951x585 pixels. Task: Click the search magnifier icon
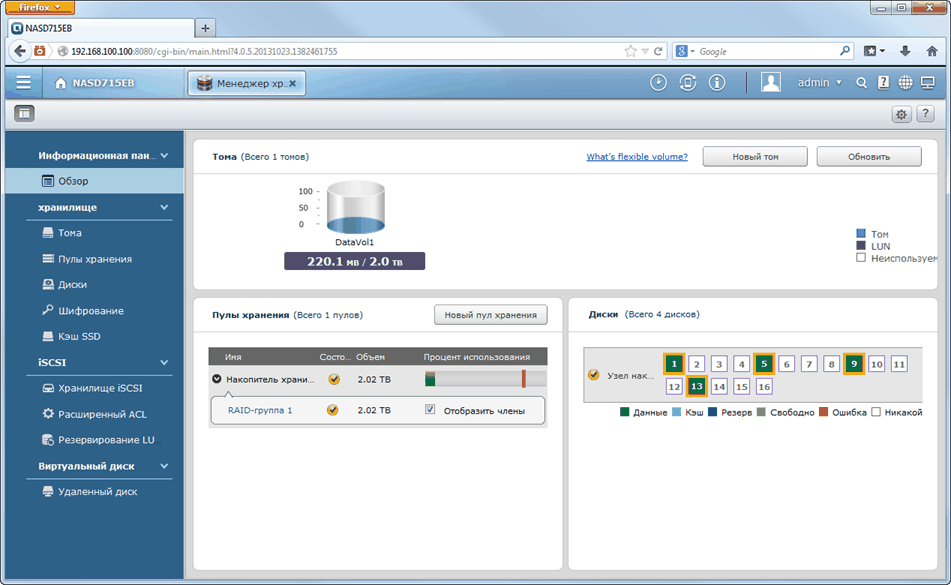click(861, 83)
